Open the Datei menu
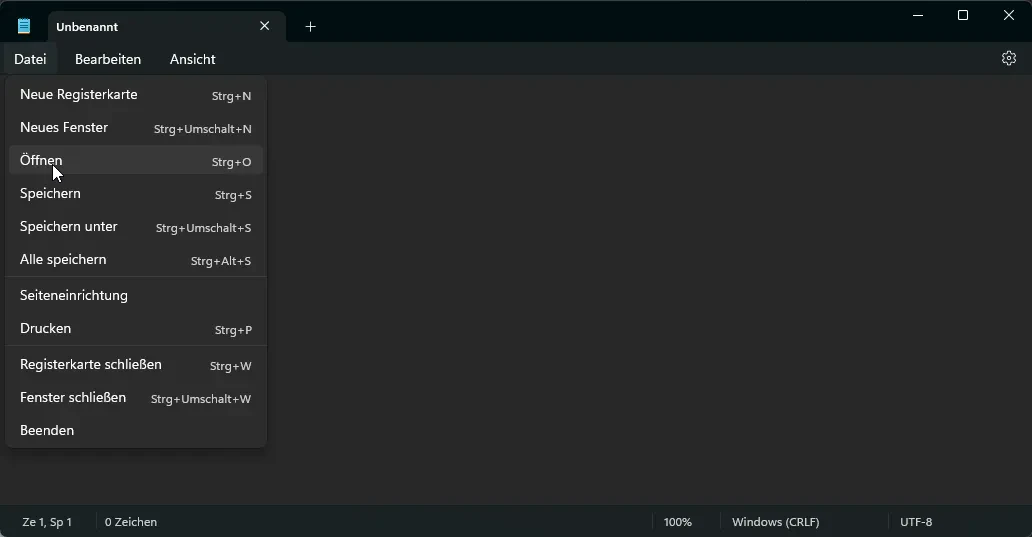This screenshot has width=1032, height=537. click(30, 59)
